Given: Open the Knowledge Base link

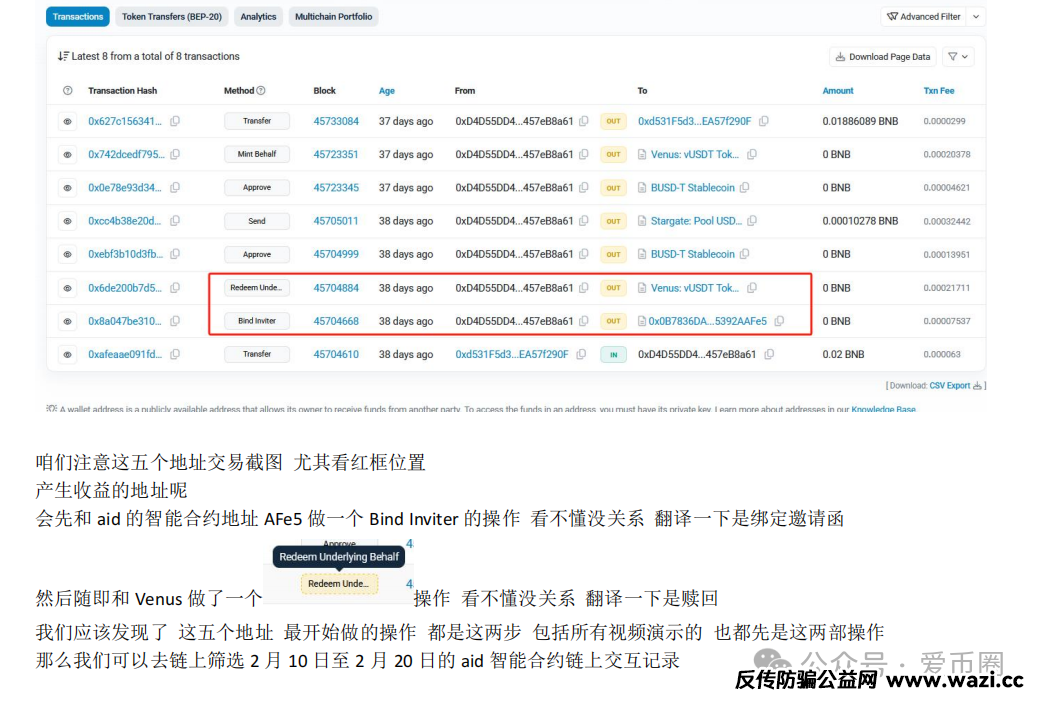Looking at the screenshot, I should pyautogui.click(x=883, y=409).
